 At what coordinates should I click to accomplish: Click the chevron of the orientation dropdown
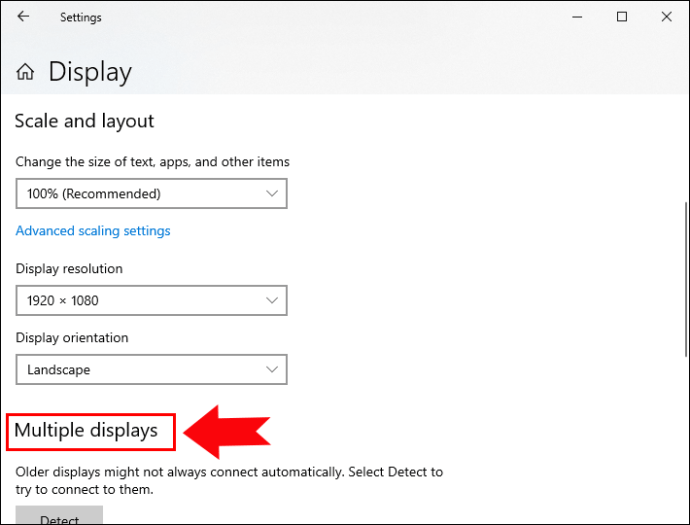click(272, 370)
